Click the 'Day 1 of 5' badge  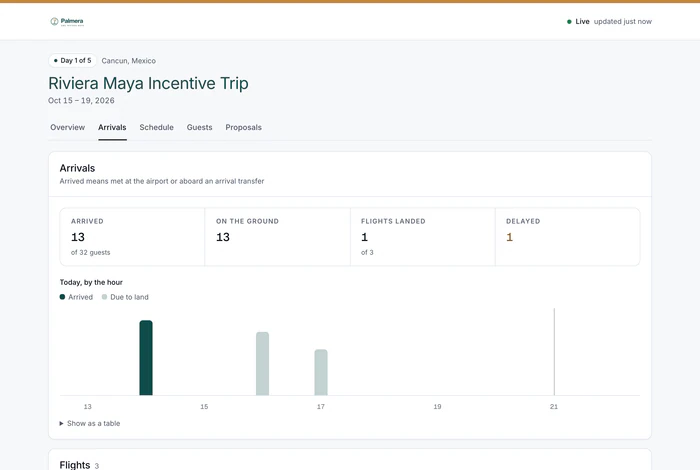(x=72, y=60)
